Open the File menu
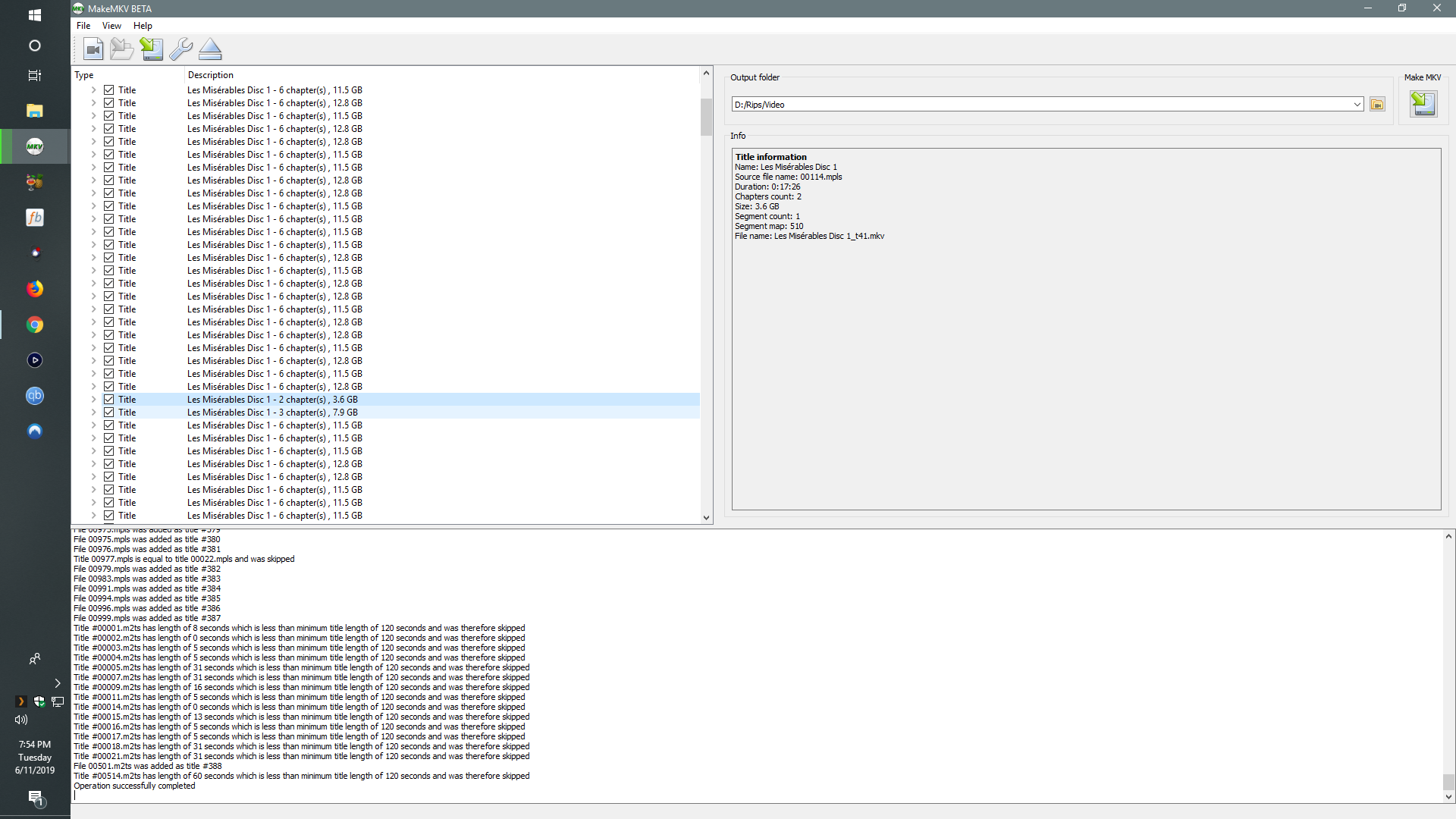The height and width of the screenshot is (819, 1456). (83, 26)
